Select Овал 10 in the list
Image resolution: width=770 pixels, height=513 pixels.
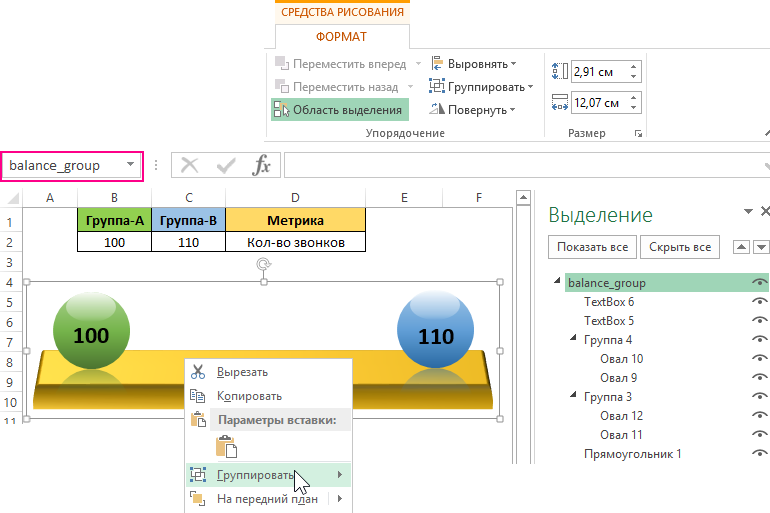pos(621,359)
